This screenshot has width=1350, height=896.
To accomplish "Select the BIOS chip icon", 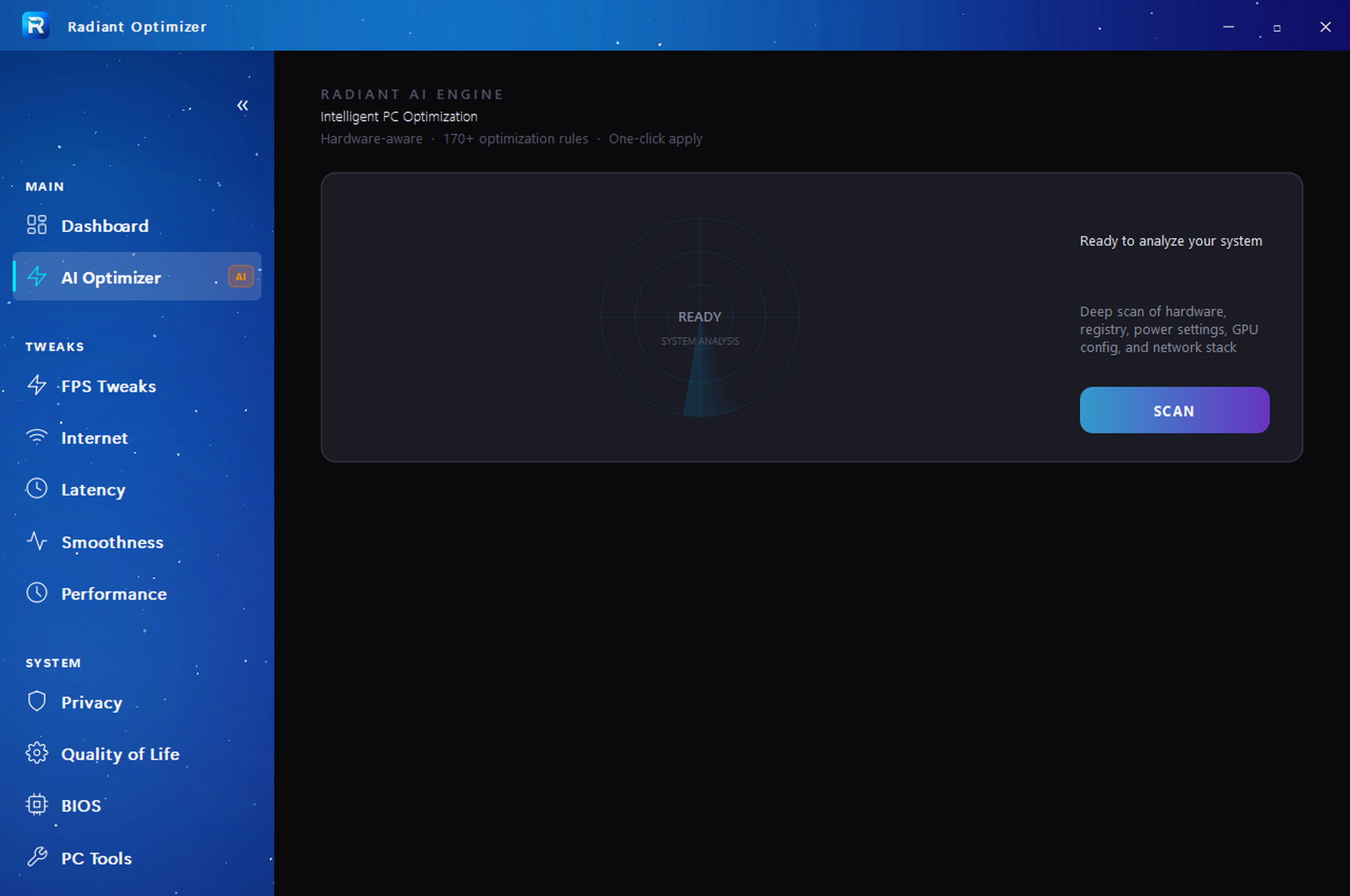I will [x=36, y=805].
